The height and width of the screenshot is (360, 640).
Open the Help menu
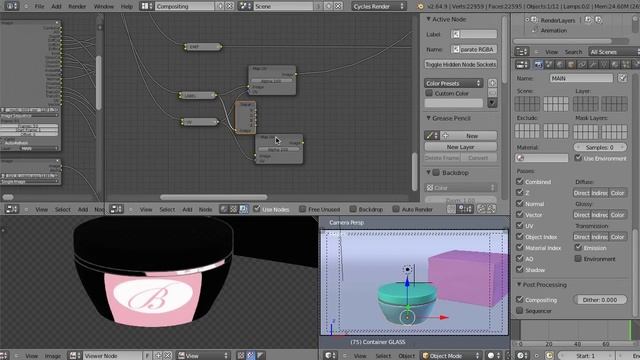point(127,6)
